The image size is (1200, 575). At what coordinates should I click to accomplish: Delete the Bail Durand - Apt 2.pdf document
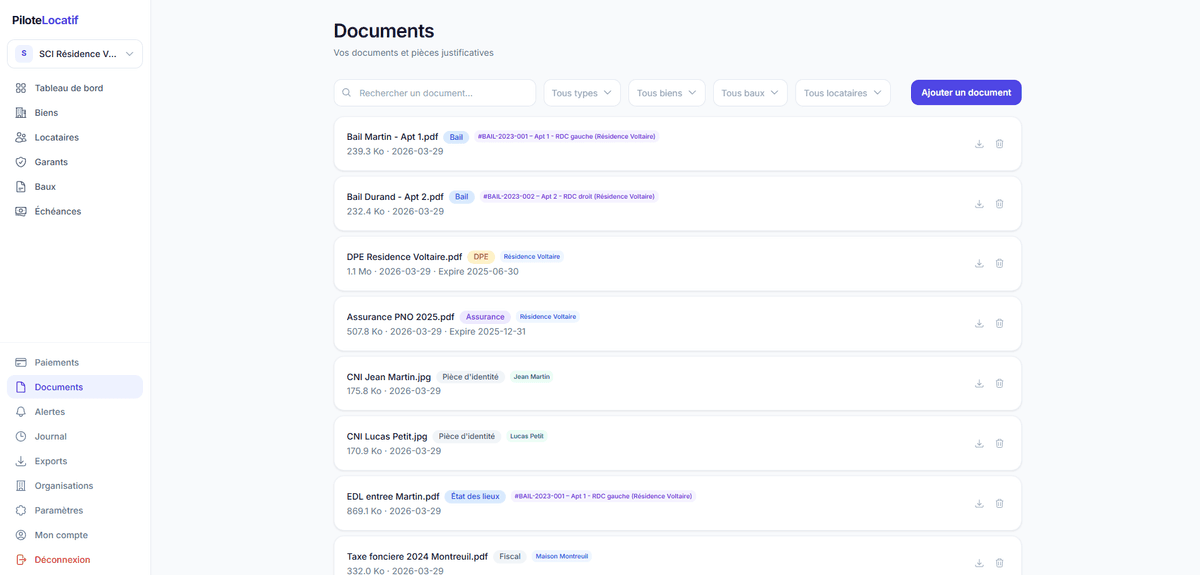[999, 204]
